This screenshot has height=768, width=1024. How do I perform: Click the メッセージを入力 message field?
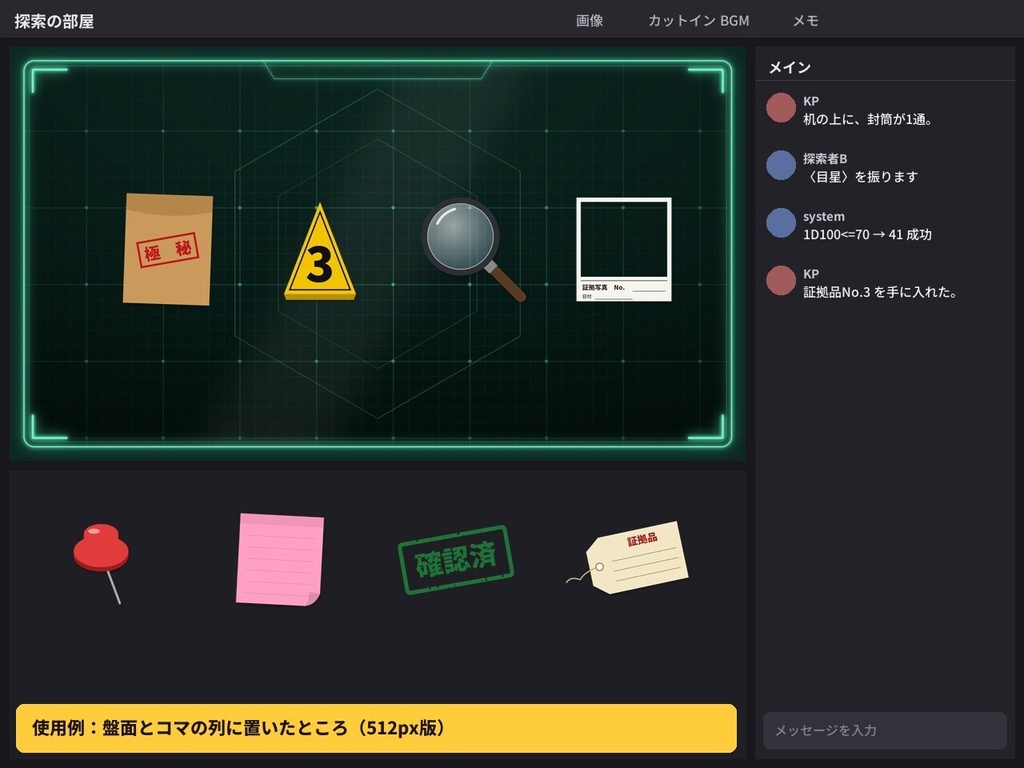click(x=885, y=730)
